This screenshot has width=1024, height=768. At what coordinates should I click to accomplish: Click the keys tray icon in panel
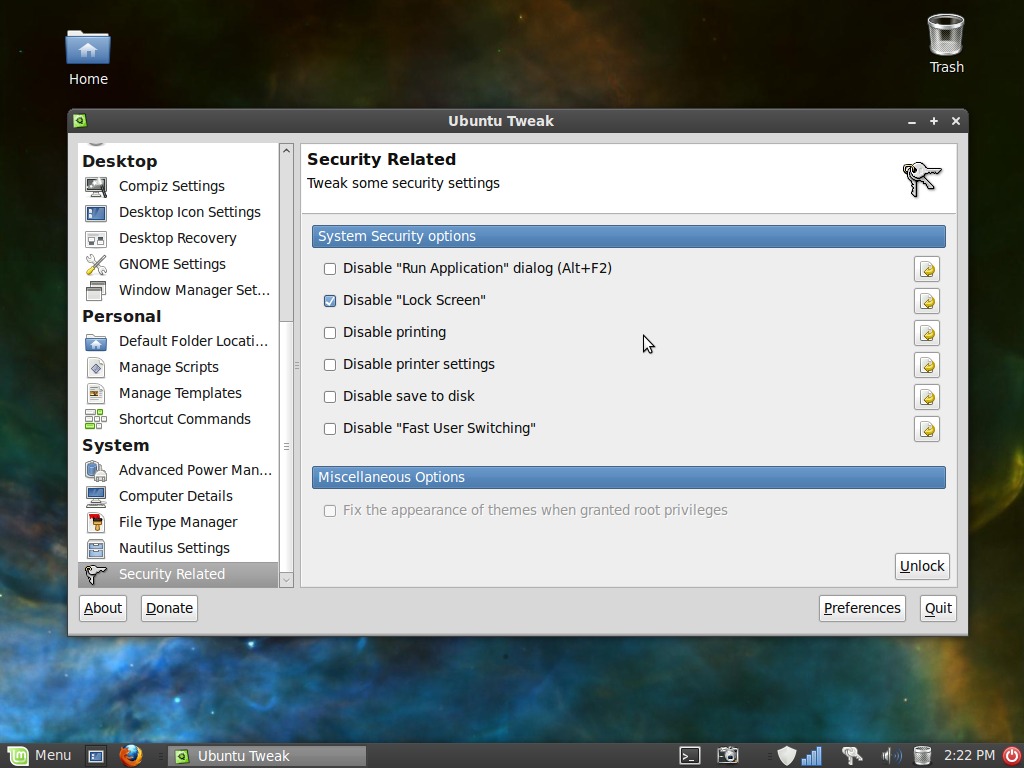852,756
